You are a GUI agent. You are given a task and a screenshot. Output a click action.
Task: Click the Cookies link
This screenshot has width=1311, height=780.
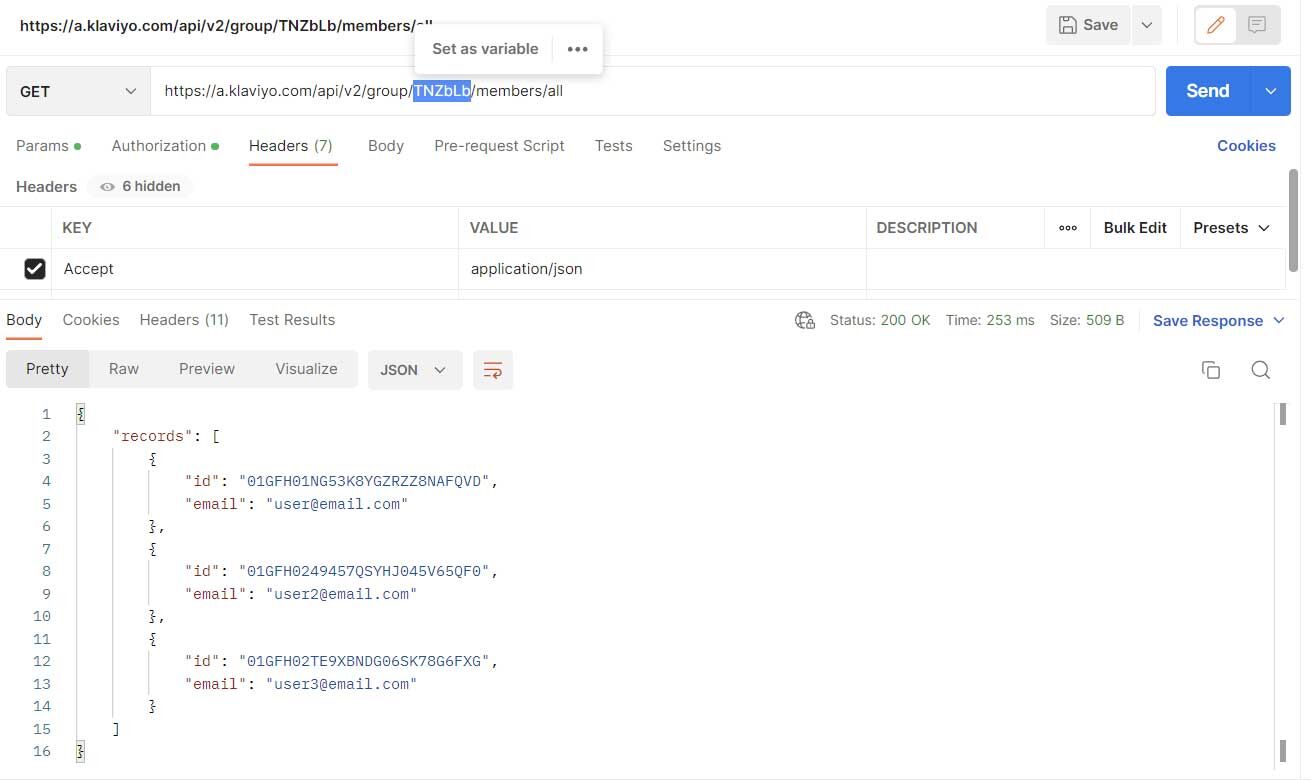tap(1246, 145)
